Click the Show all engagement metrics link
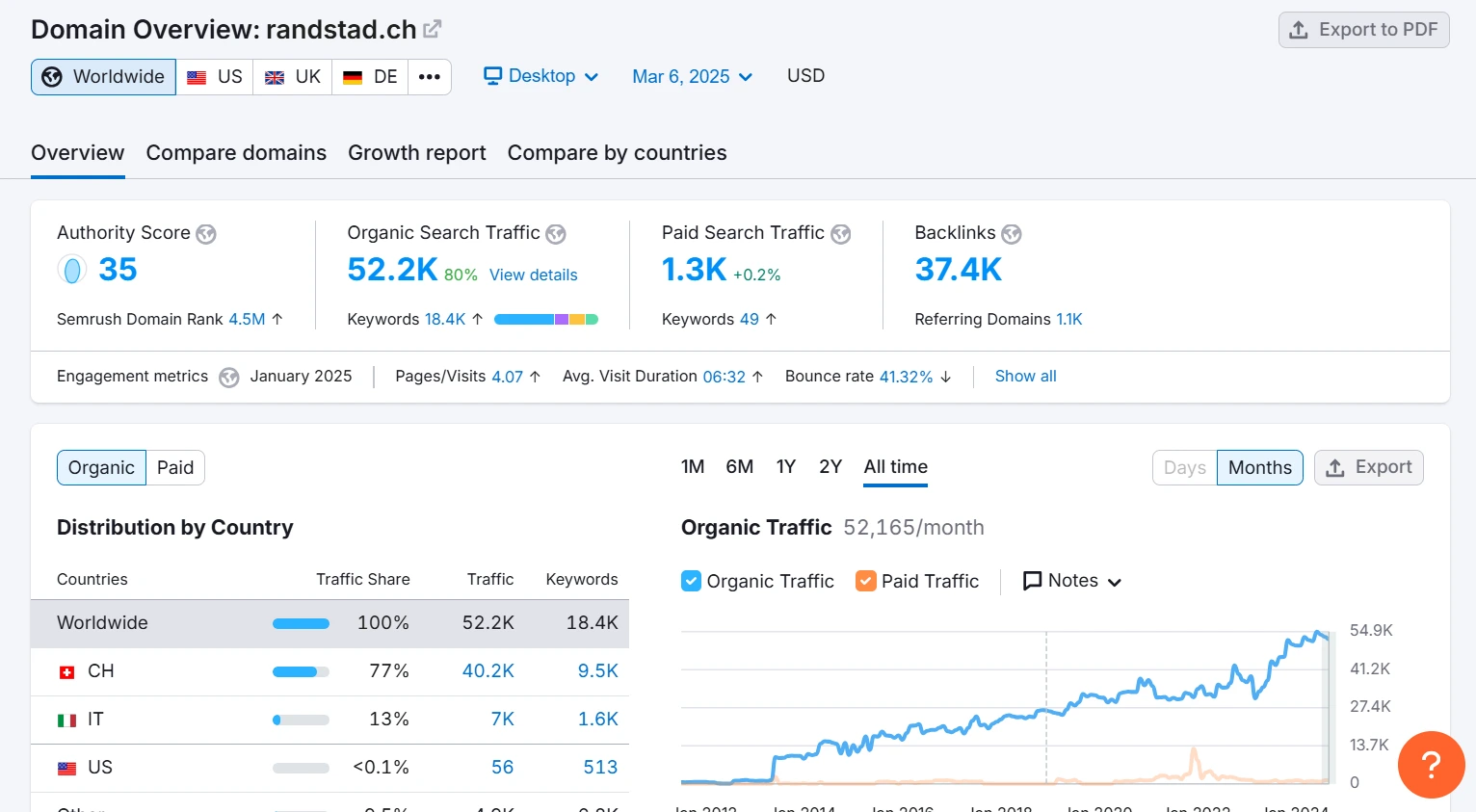1476x812 pixels. 1025,377
